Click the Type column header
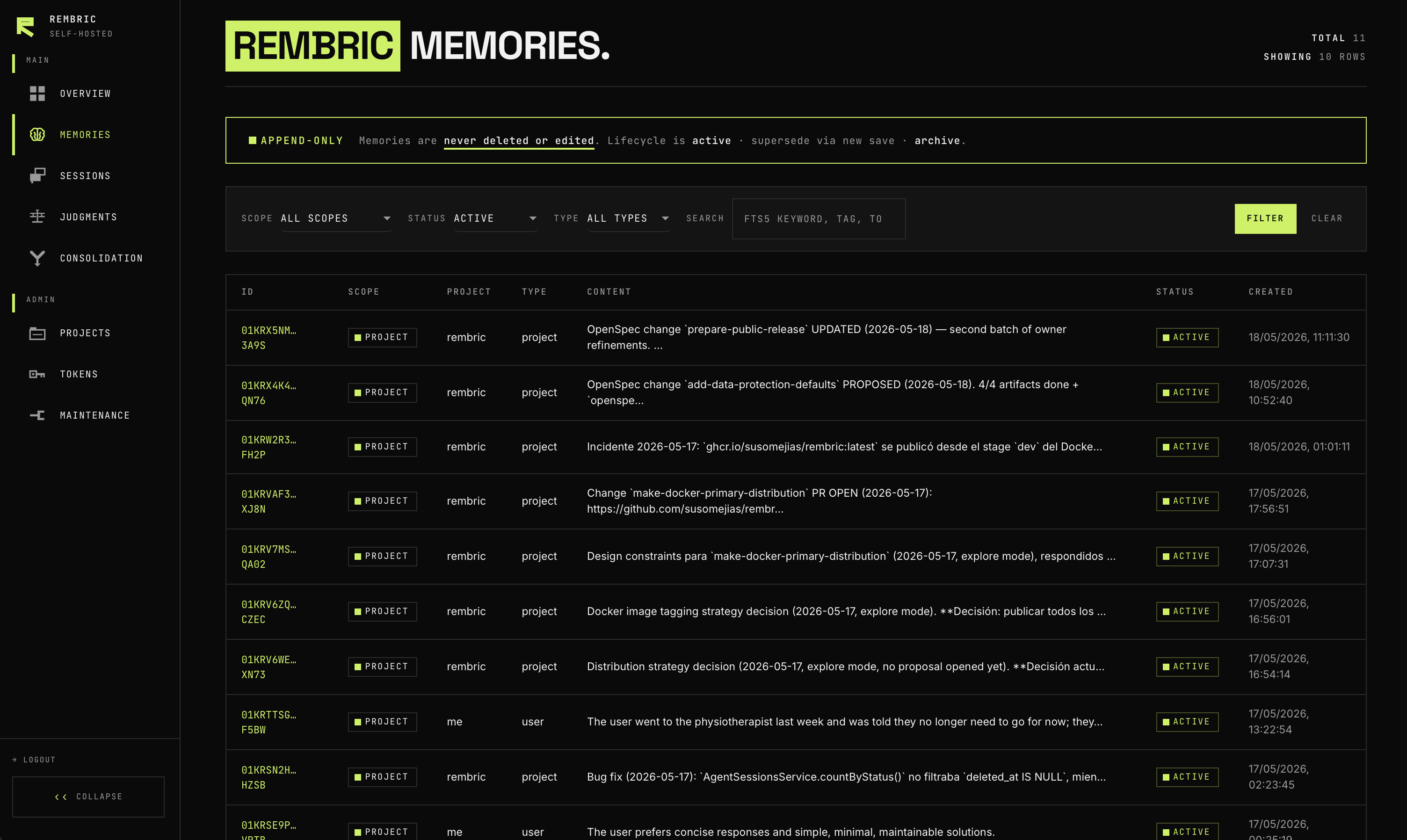 534,291
